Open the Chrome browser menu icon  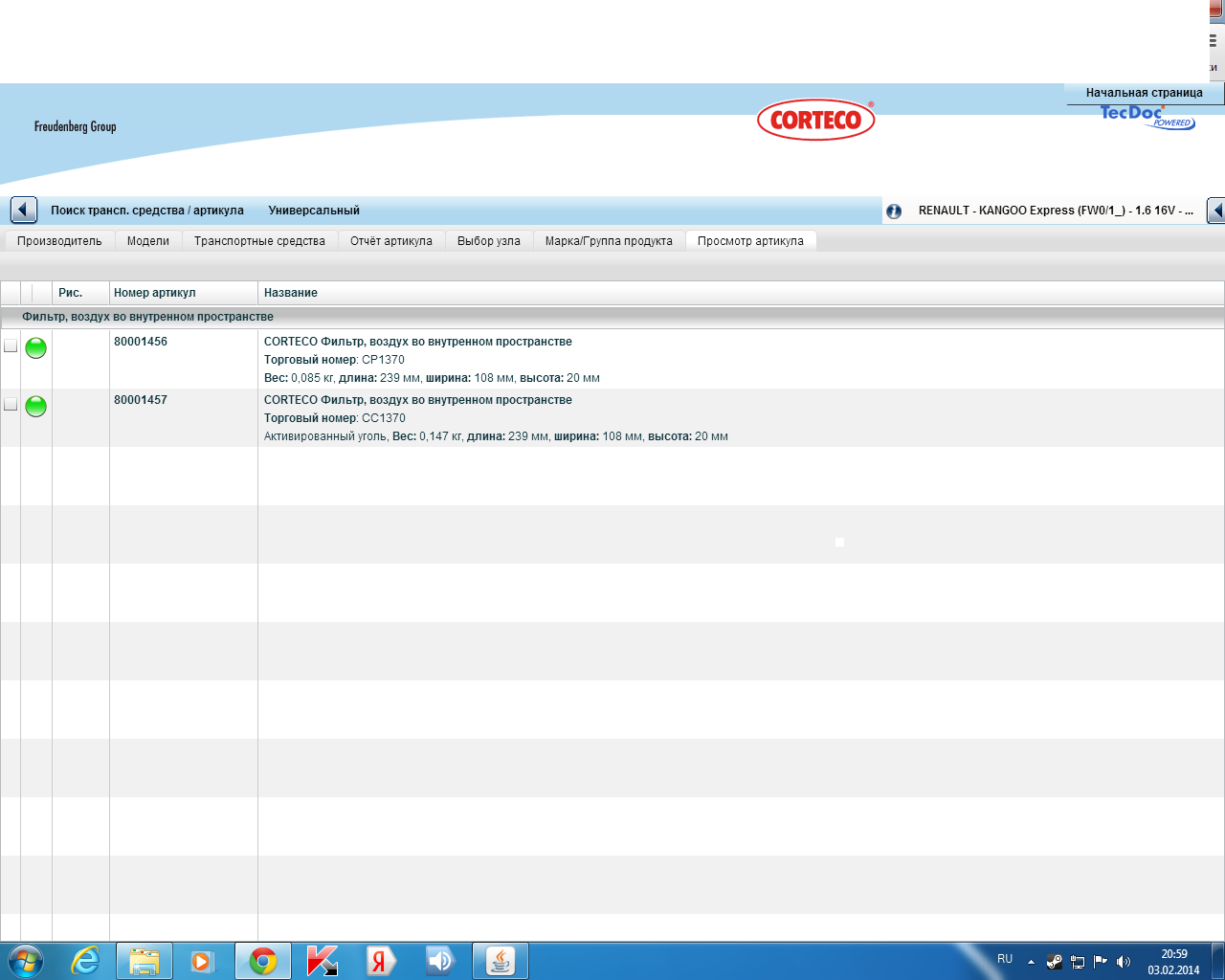tap(1214, 41)
